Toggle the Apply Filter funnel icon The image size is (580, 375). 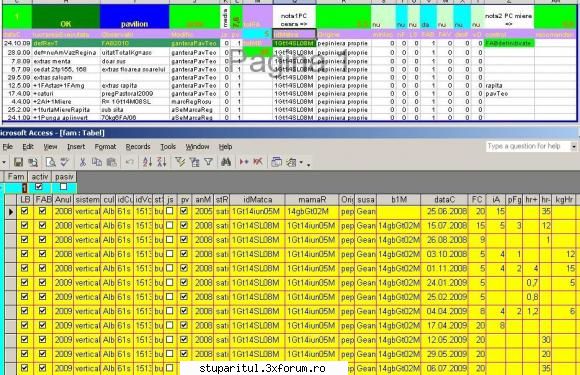click(x=209, y=162)
